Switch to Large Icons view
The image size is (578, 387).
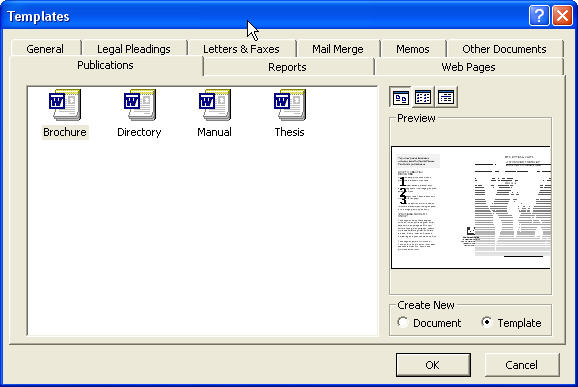[401, 98]
